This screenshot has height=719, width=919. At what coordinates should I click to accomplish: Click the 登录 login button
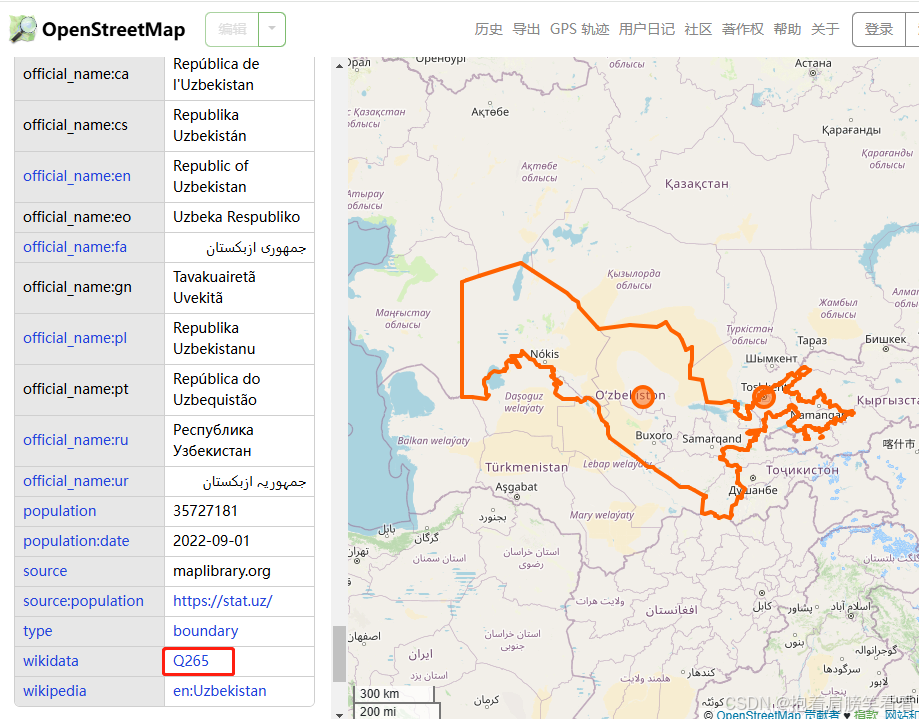pyautogui.click(x=879, y=29)
